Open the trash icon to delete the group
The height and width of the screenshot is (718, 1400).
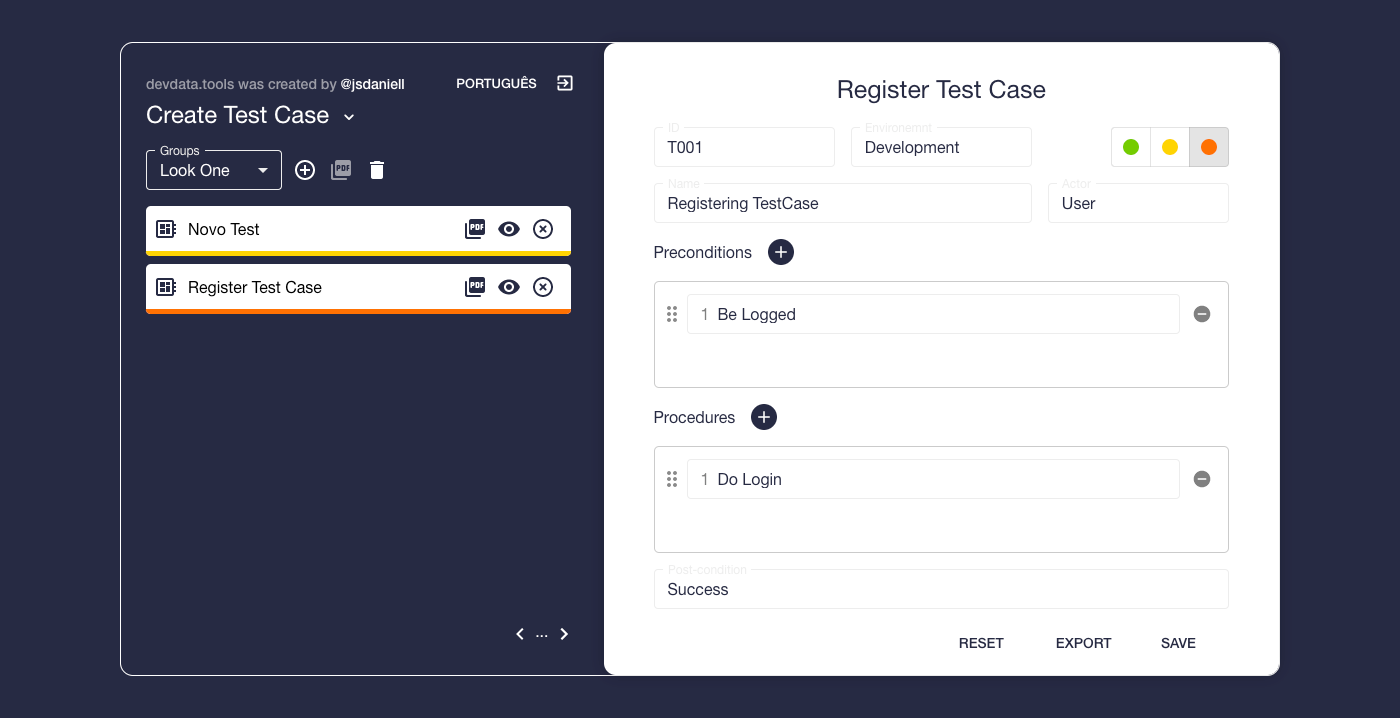coord(377,170)
